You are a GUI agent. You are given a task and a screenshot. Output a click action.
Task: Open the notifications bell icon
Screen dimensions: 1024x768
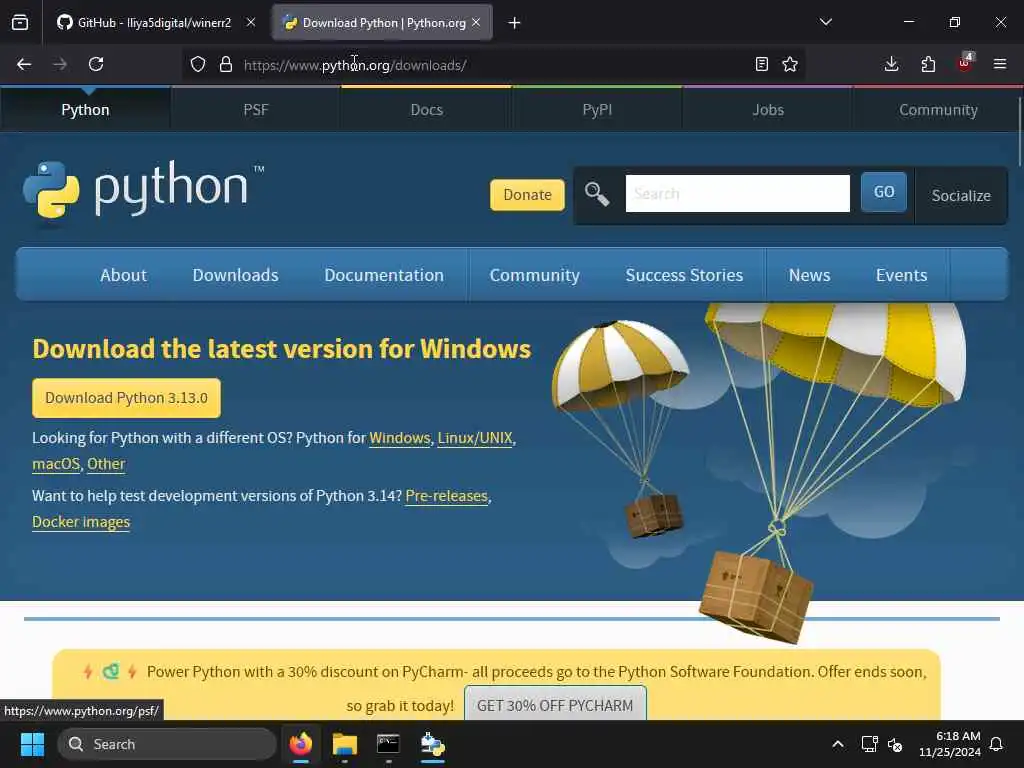997,744
